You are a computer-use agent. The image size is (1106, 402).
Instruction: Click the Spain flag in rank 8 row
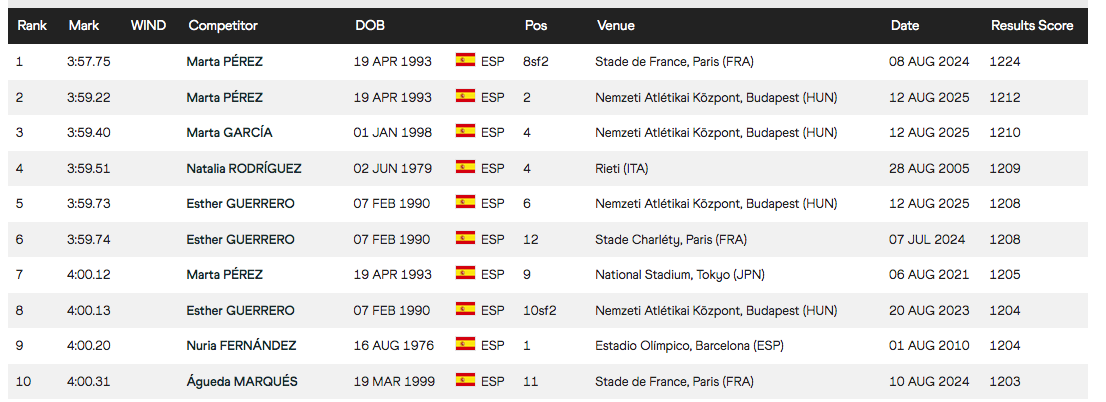tap(465, 309)
